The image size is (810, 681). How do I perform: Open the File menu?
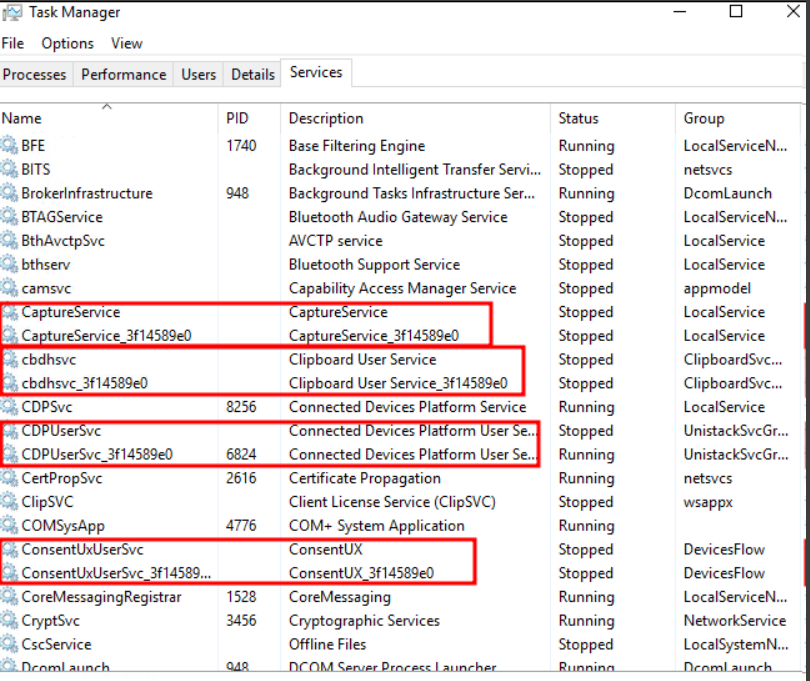13,43
